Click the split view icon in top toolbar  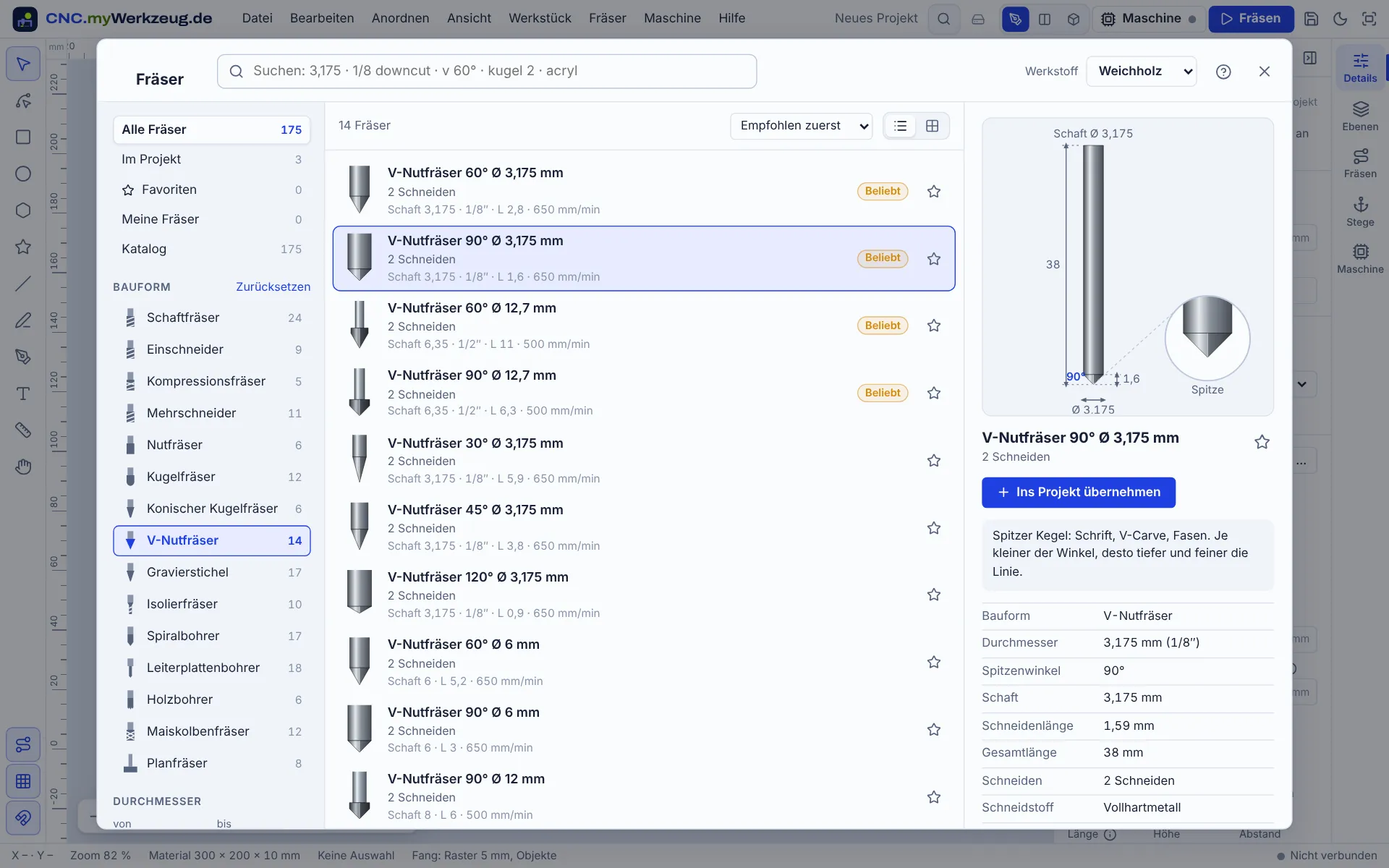tap(1045, 20)
